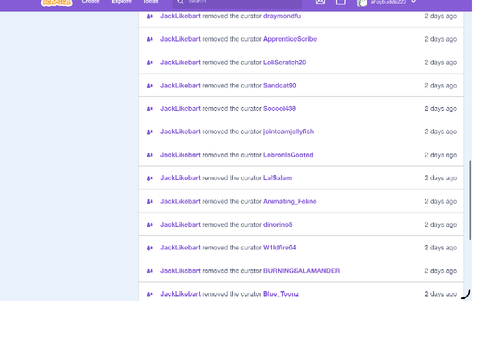Open curator profile LoliScratch20
Image resolution: width=480 pixels, height=360 pixels.
tap(285, 62)
